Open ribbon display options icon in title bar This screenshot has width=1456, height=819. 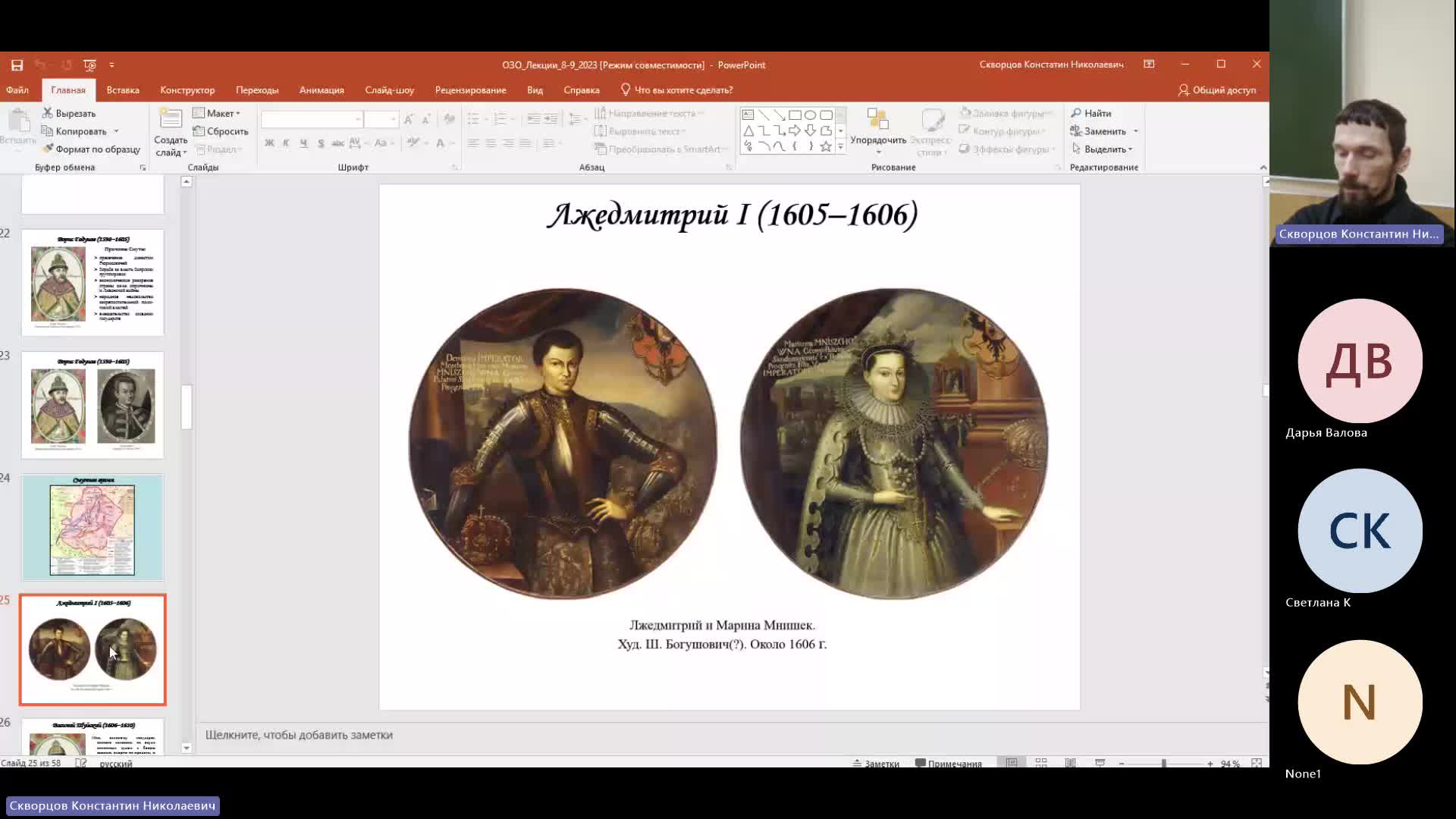1149,64
